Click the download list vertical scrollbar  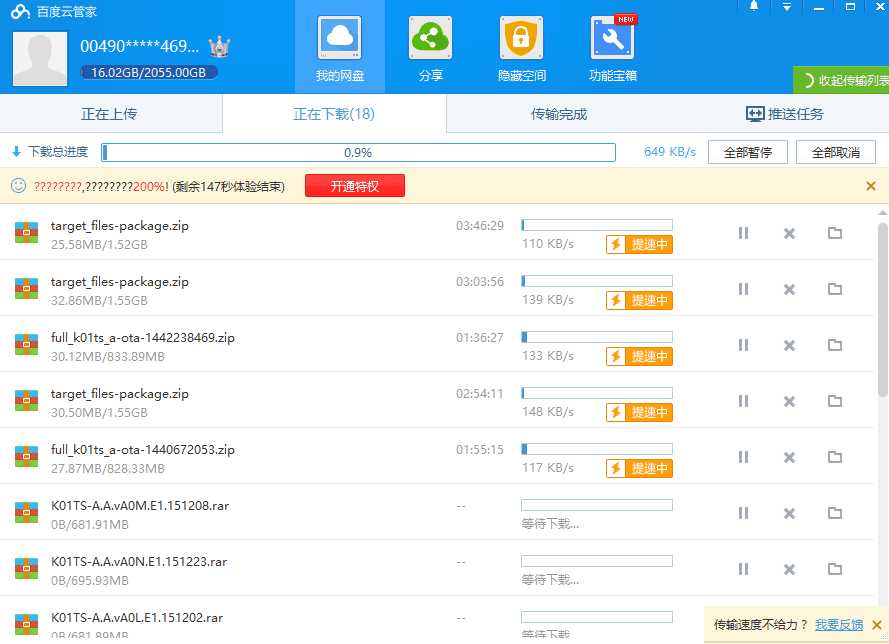coord(883,310)
